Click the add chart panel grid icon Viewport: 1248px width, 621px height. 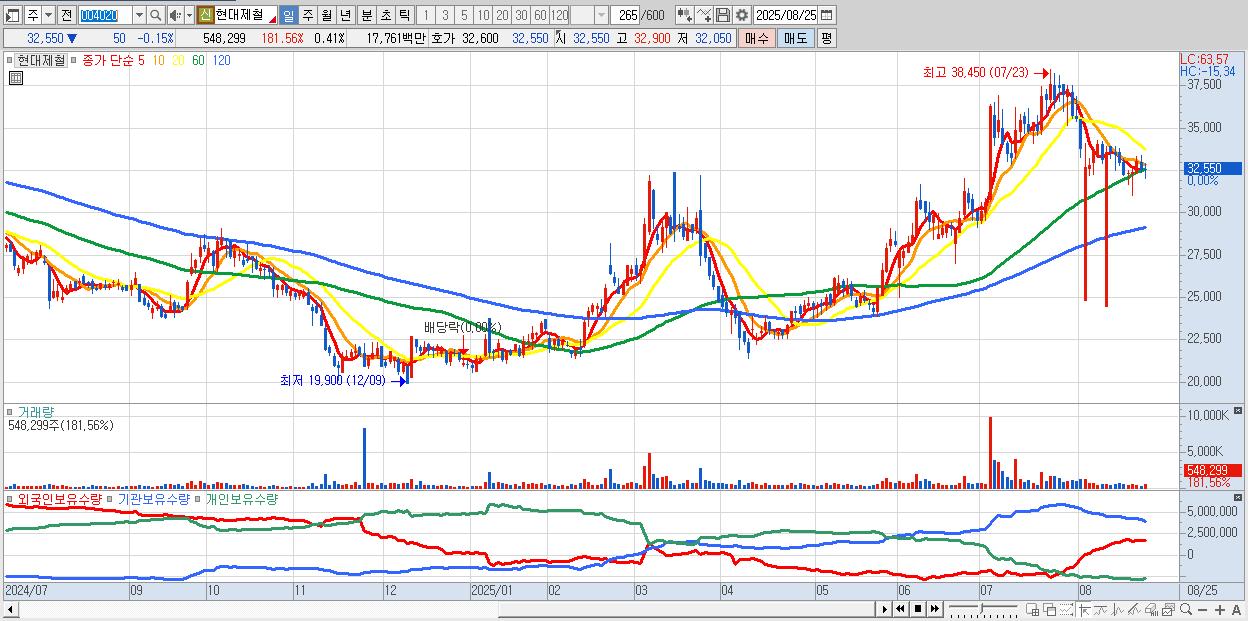click(1033, 609)
